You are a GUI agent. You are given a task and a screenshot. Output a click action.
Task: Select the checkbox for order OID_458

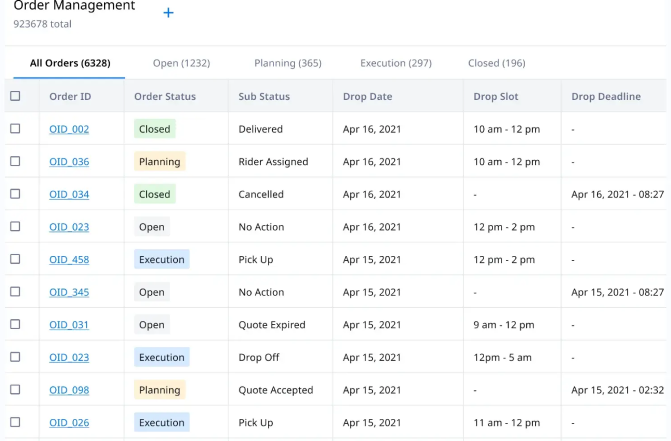click(x=15, y=259)
